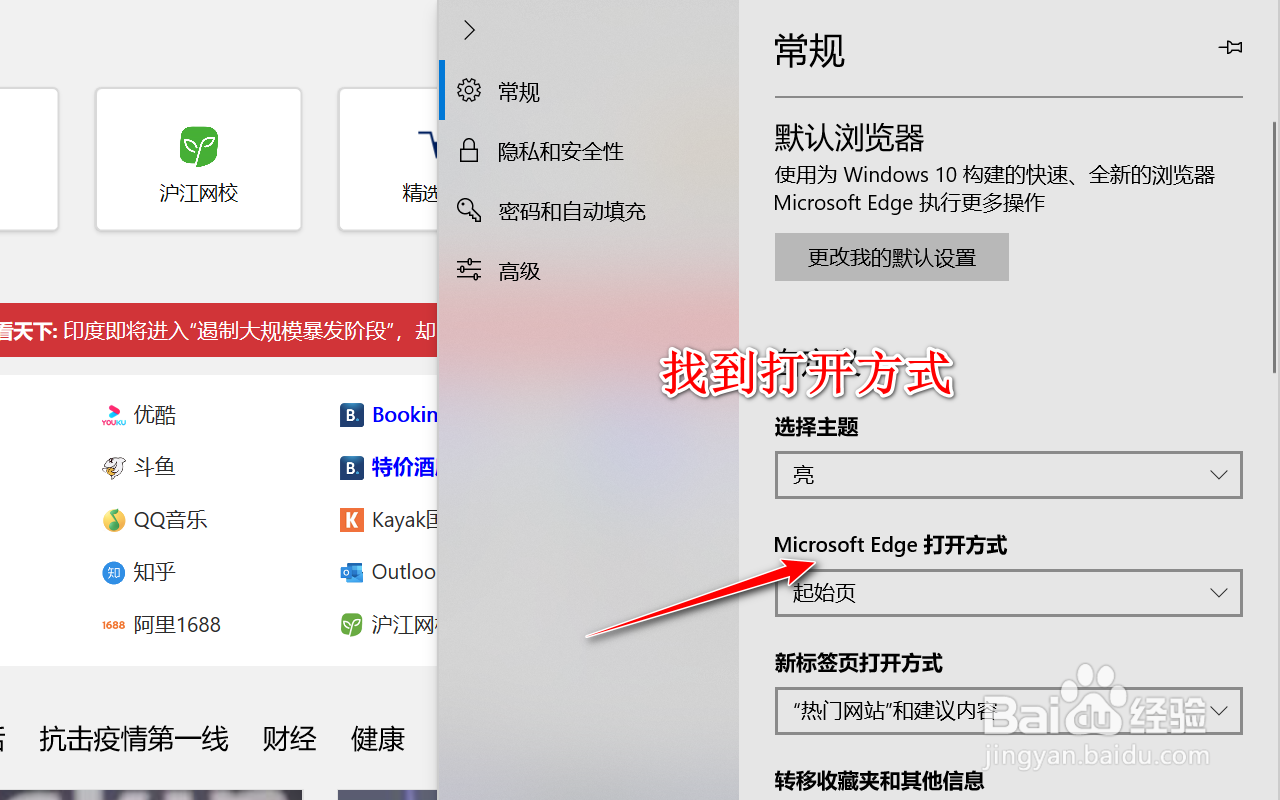
Task: Open the 知乎 link
Action: tap(155, 572)
